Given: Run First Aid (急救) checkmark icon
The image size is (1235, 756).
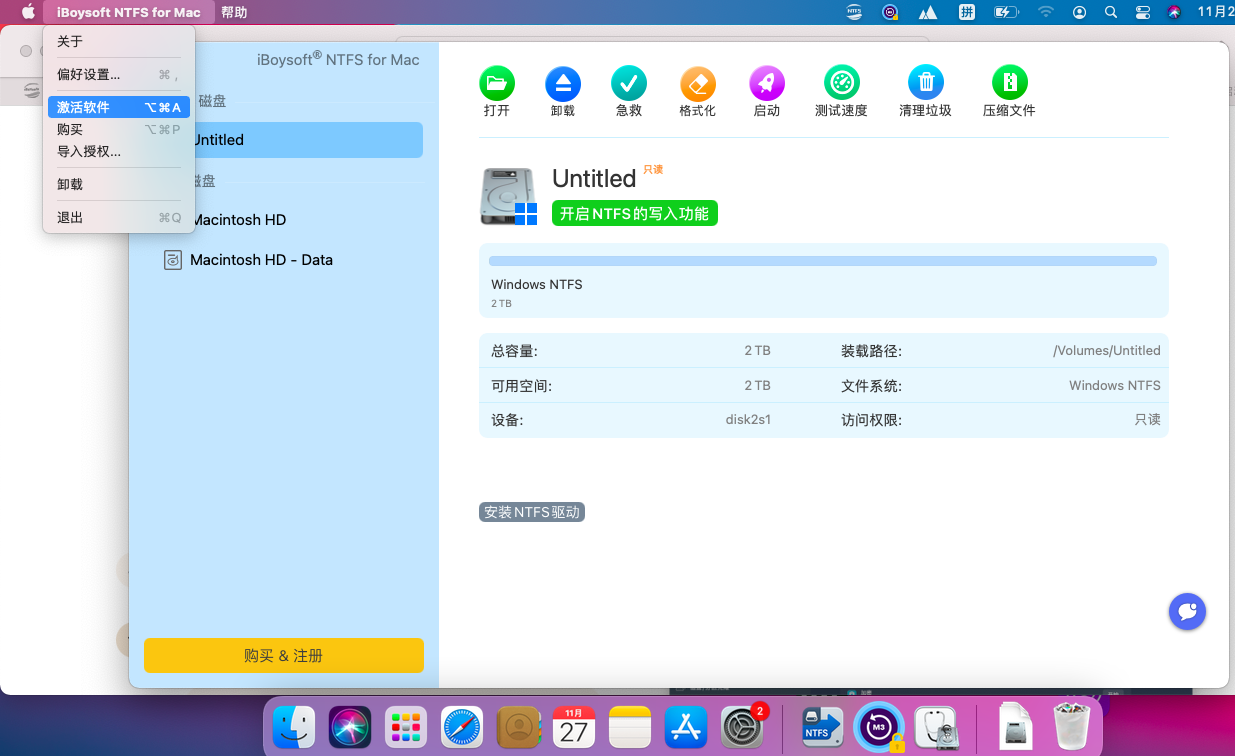Looking at the screenshot, I should point(629,82).
